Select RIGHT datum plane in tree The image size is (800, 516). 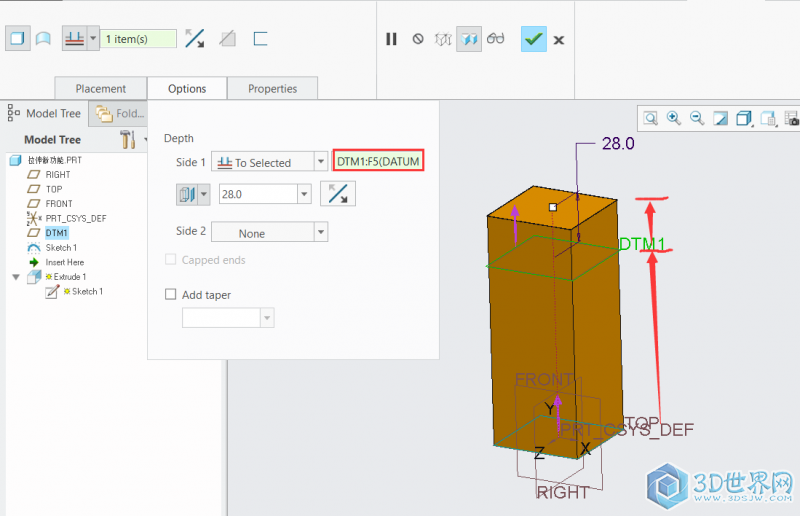pos(49,175)
